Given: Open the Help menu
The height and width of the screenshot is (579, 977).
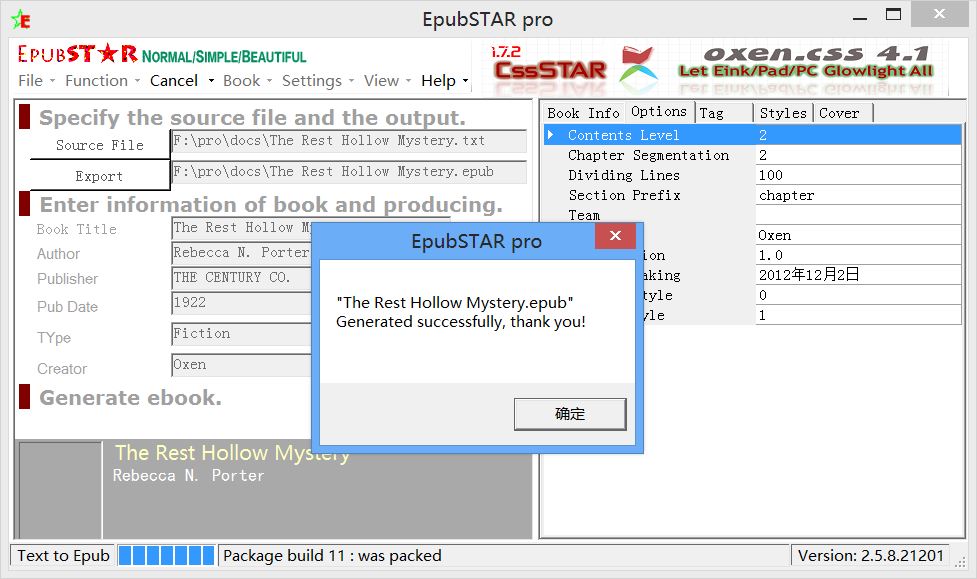Looking at the screenshot, I should click(x=438, y=81).
